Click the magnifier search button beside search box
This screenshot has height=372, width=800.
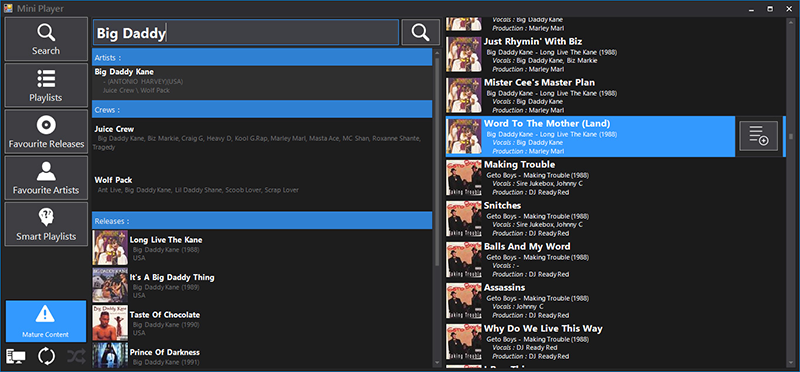coord(420,33)
